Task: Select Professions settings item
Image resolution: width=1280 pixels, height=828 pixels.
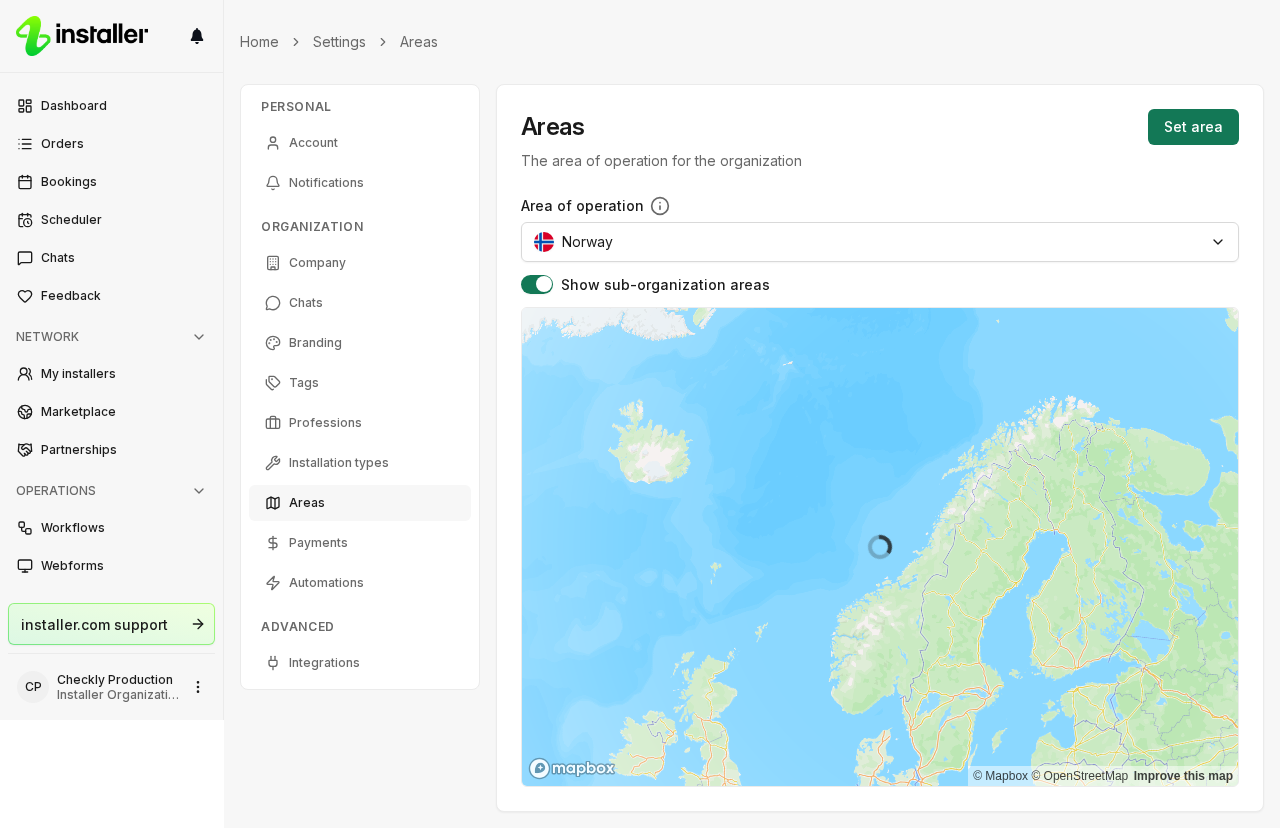Action: [x=360, y=423]
